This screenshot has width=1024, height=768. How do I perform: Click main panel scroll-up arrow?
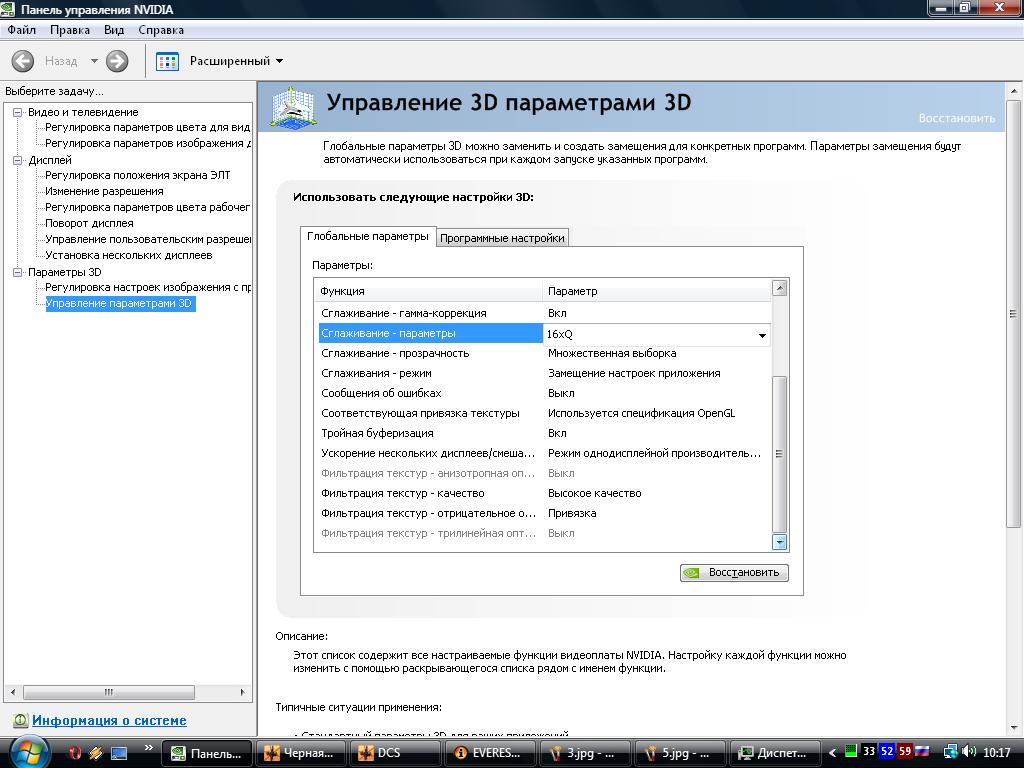coord(1014,91)
